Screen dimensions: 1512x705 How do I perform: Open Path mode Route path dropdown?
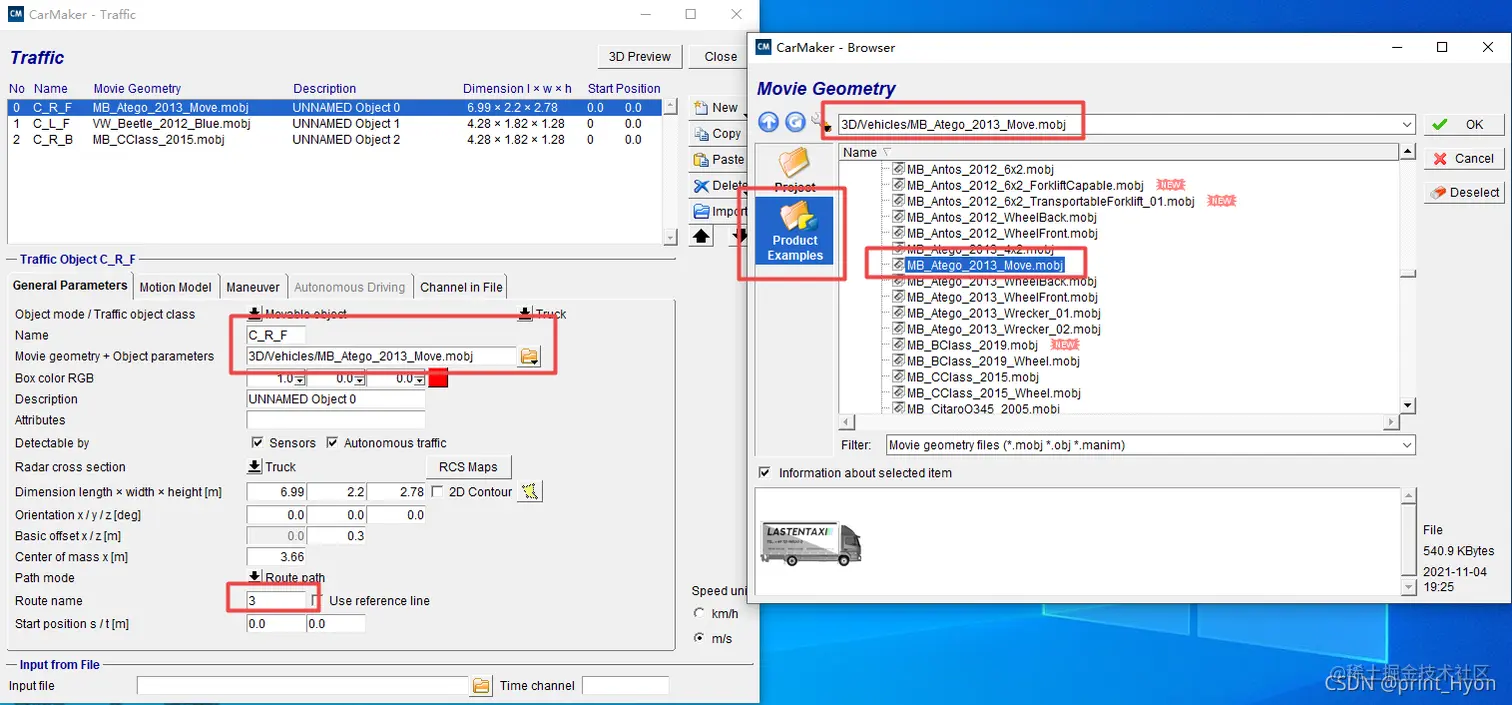(254, 577)
